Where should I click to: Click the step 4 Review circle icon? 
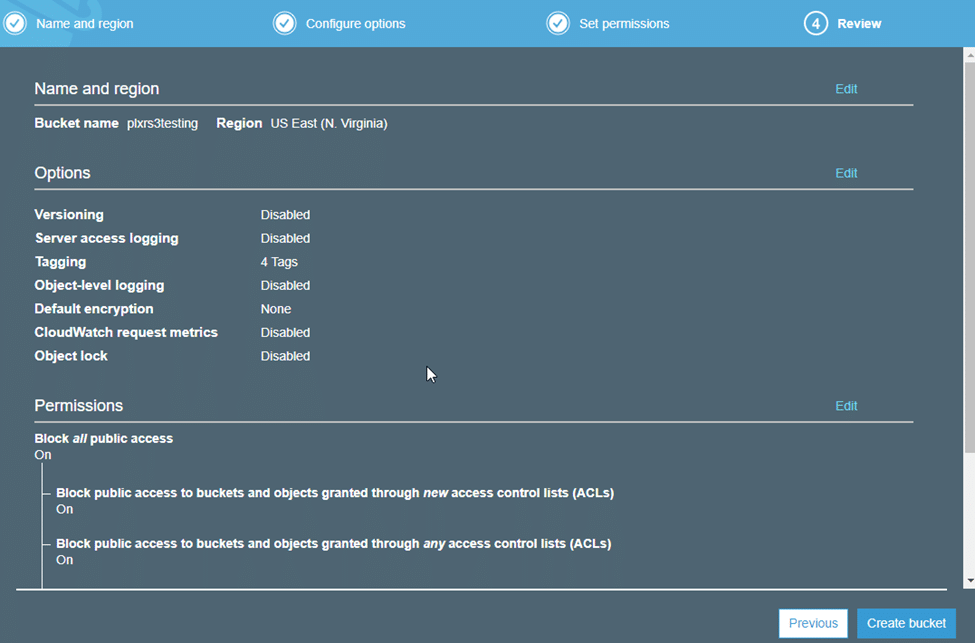(x=816, y=24)
